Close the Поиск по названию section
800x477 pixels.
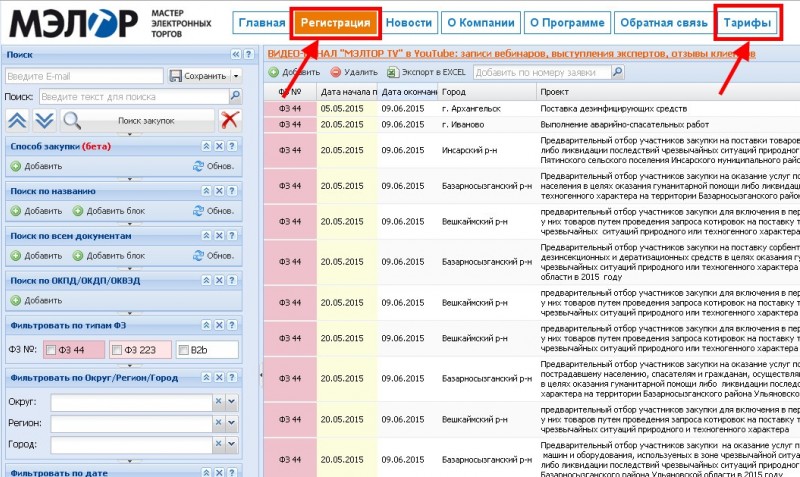click(219, 191)
